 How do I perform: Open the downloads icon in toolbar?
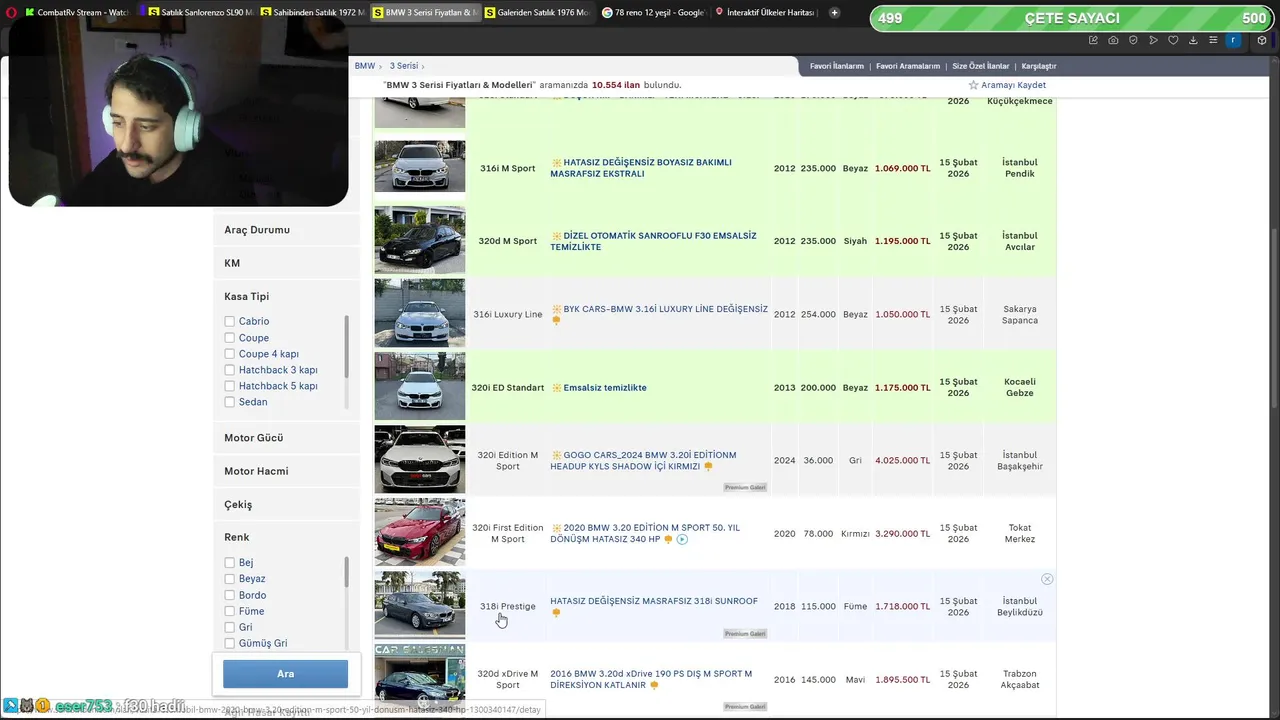click(x=1193, y=40)
